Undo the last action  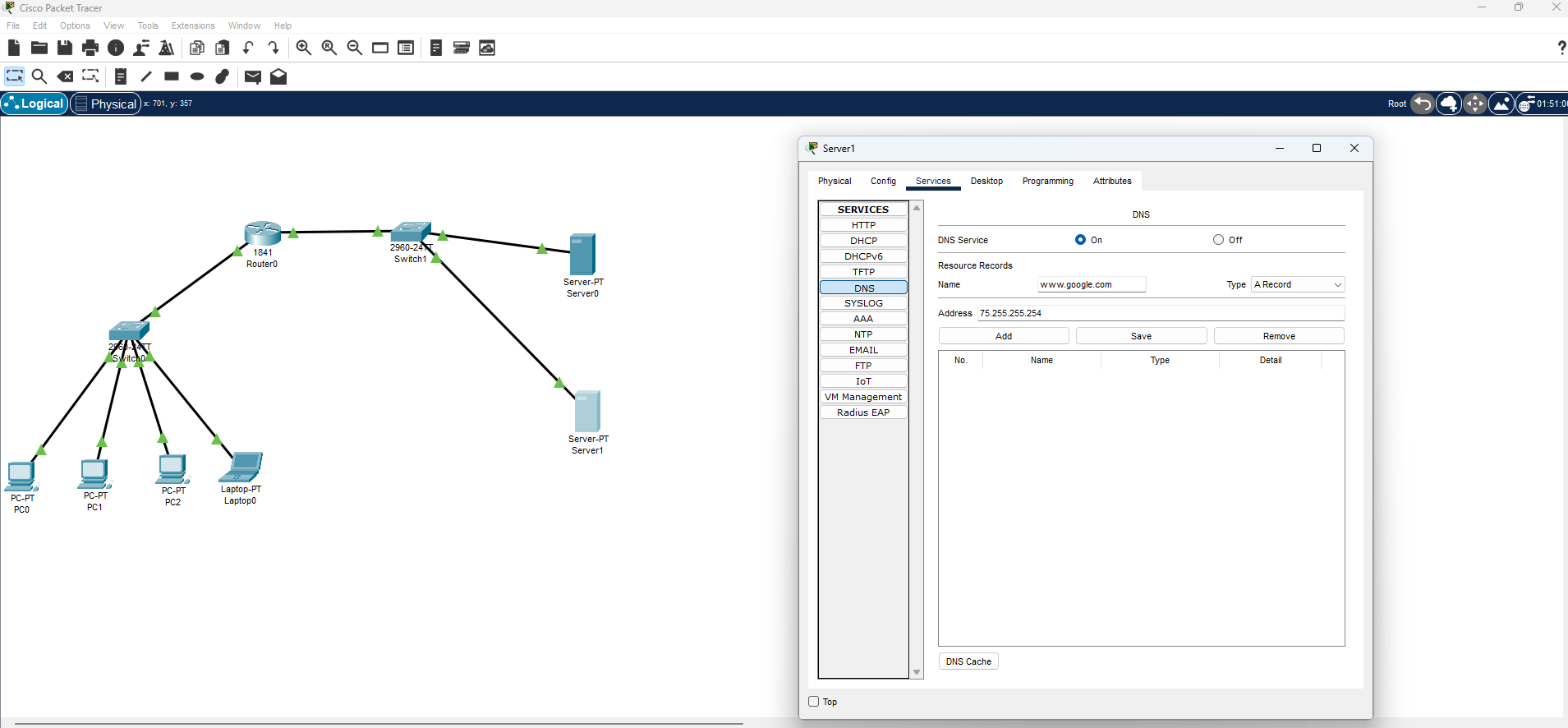[248, 48]
